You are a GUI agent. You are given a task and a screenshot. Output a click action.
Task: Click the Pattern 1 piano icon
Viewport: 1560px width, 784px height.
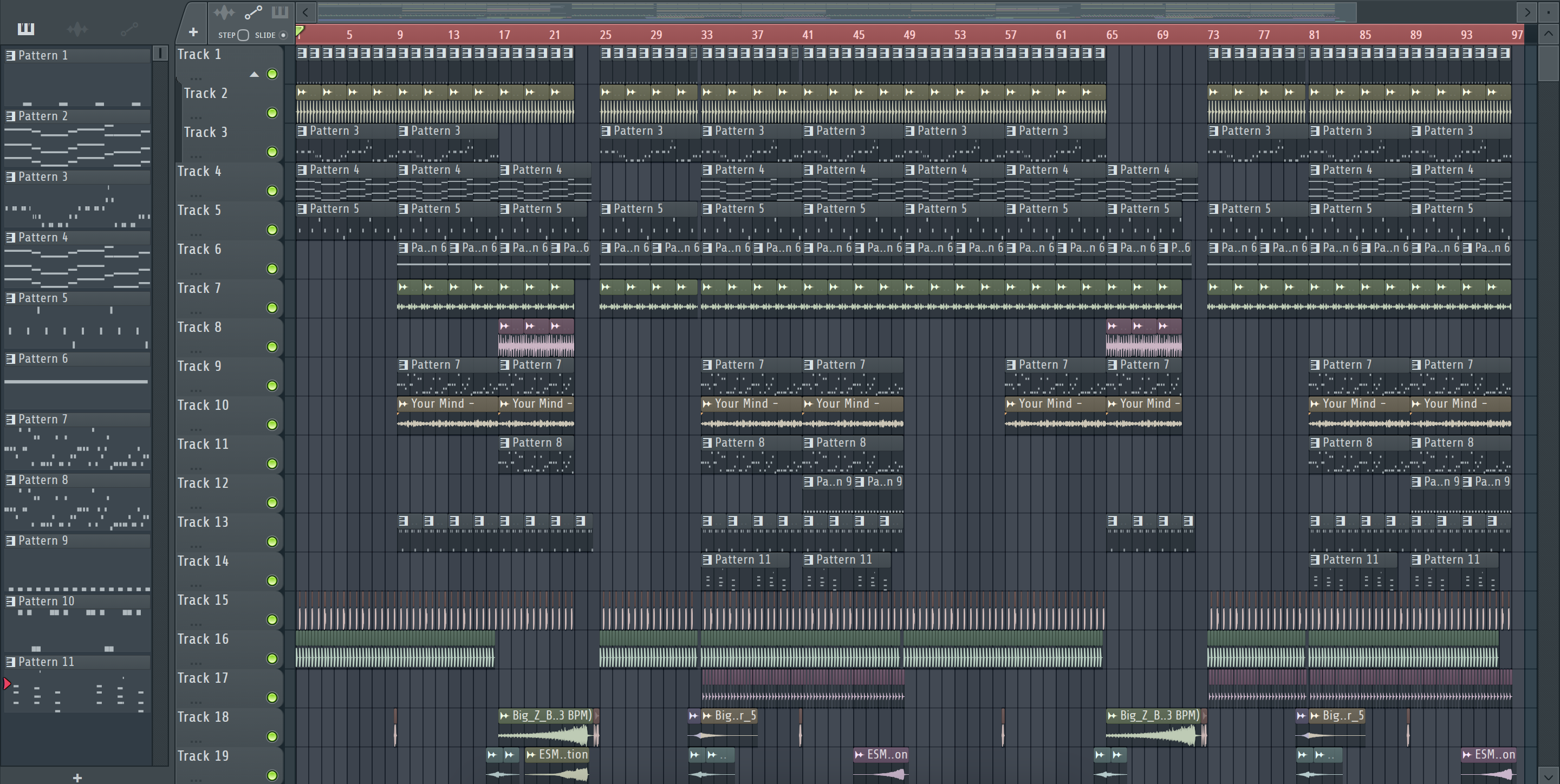(10, 56)
